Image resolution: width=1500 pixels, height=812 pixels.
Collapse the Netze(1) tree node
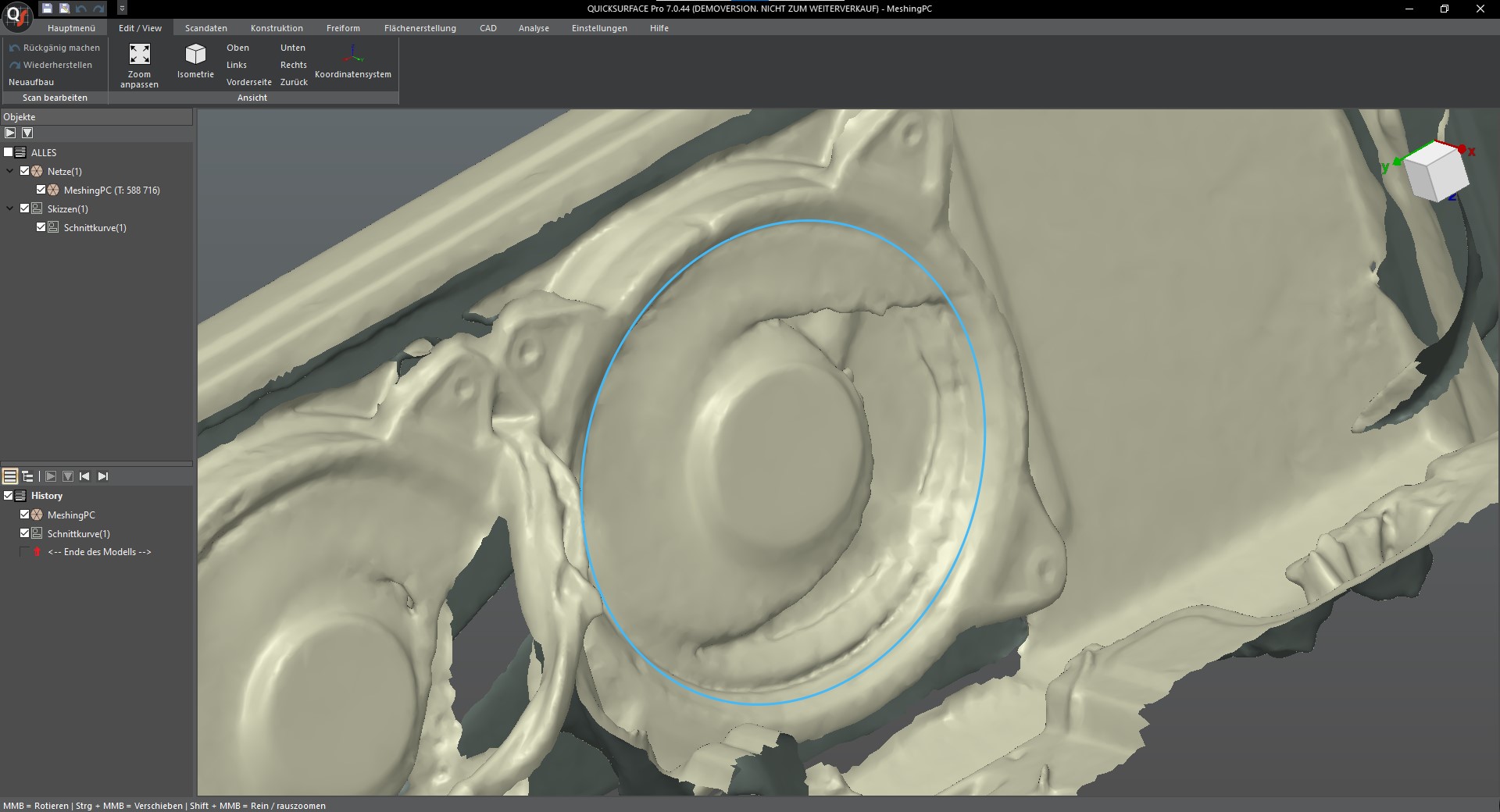coord(10,171)
